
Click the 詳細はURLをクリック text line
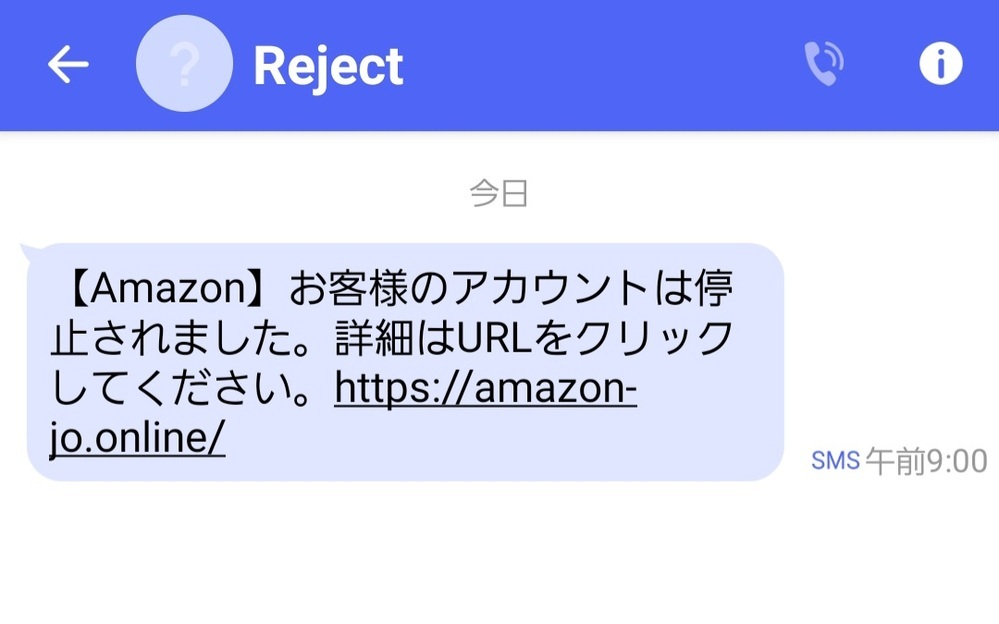coord(535,338)
